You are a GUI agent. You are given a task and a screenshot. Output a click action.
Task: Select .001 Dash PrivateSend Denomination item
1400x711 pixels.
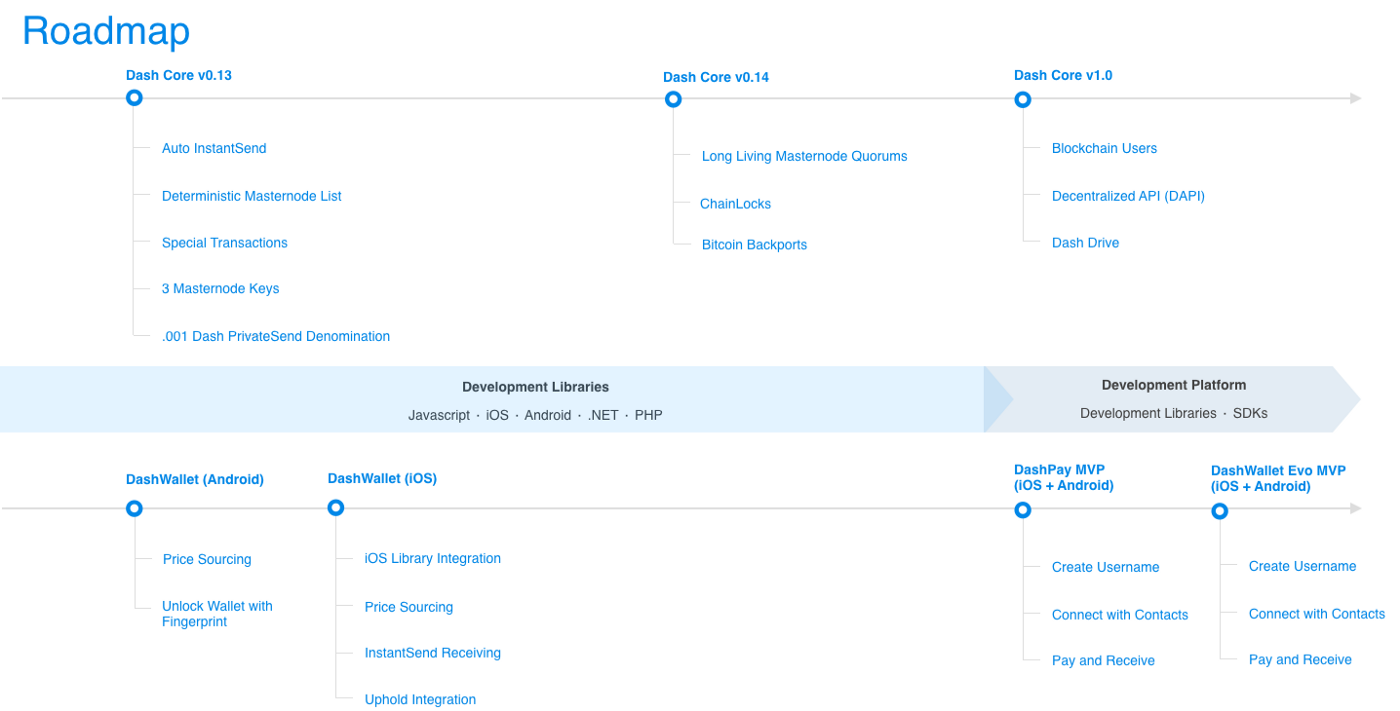276,336
